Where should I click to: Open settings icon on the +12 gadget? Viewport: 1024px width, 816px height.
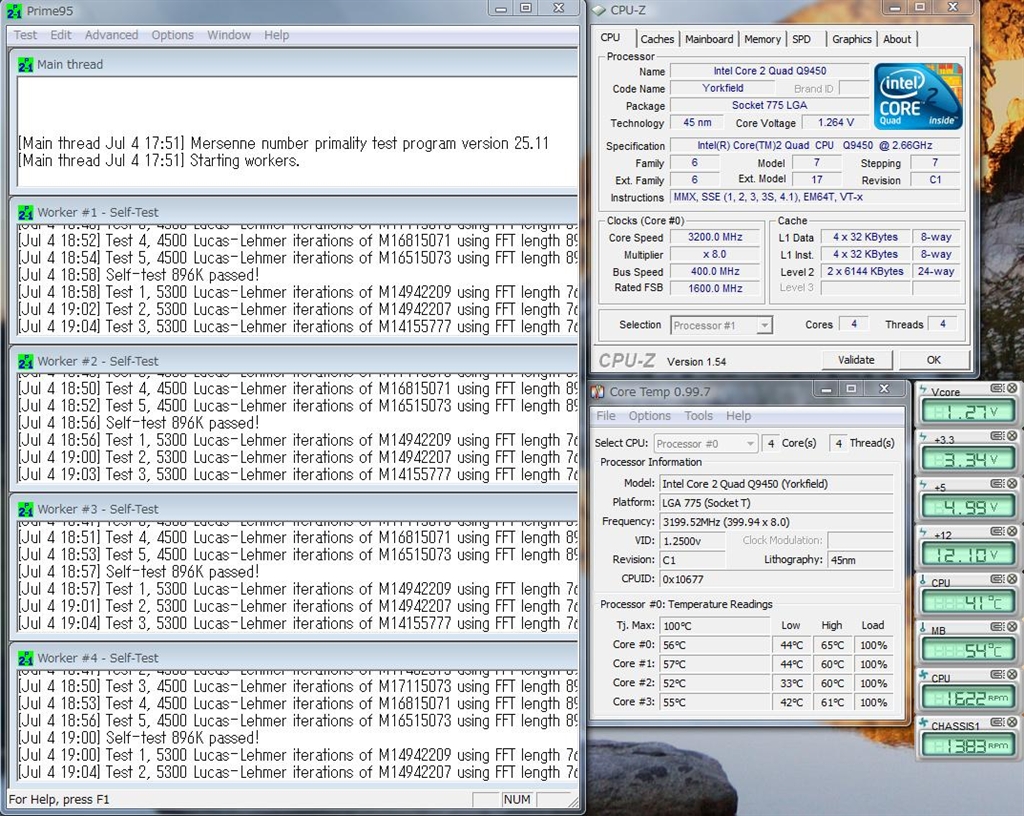coord(998,531)
